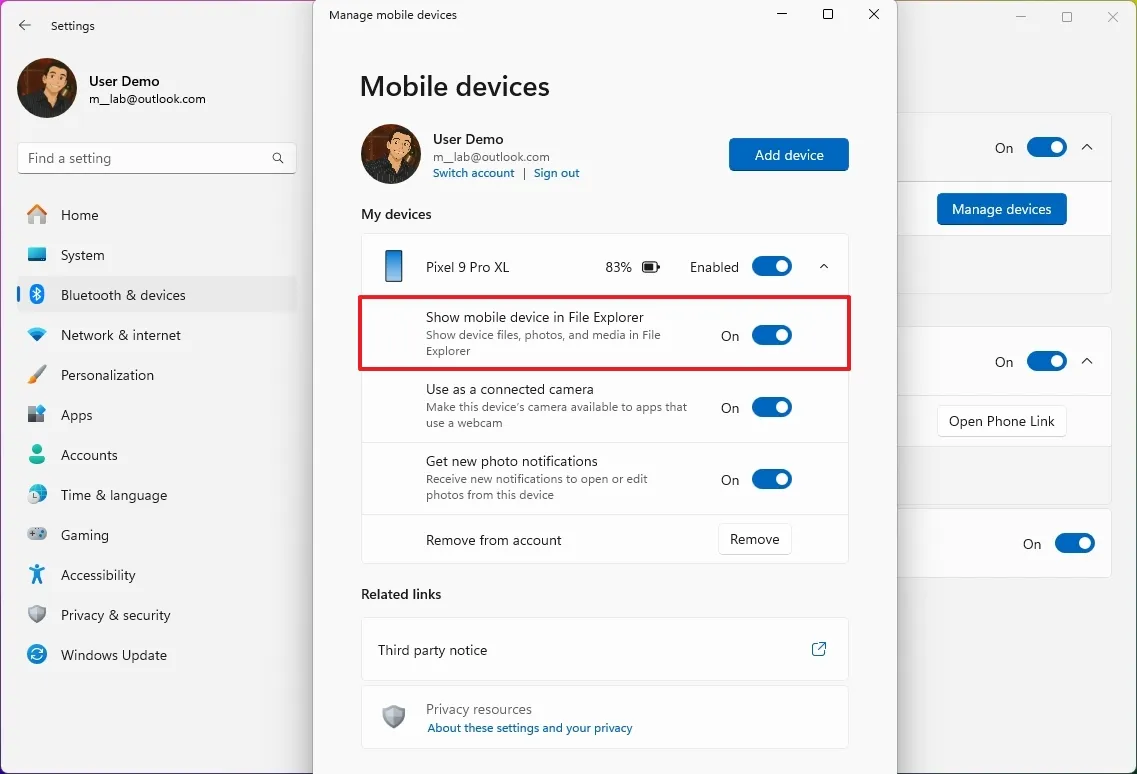
Task: Open Personalization from the sidebar
Action: (36, 375)
